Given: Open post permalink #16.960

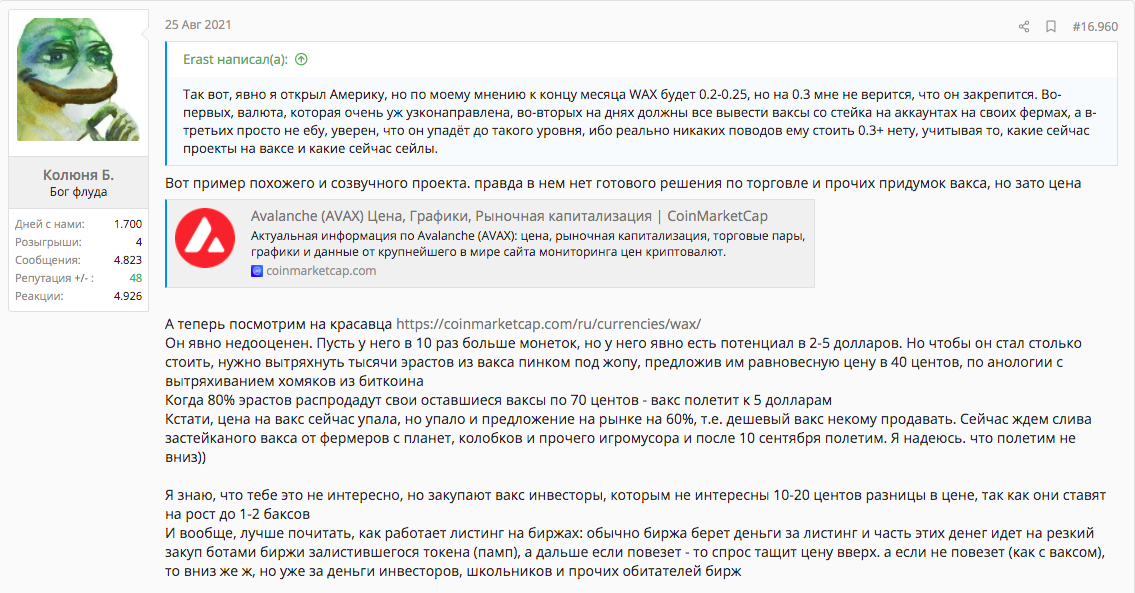Looking at the screenshot, I should (1095, 27).
